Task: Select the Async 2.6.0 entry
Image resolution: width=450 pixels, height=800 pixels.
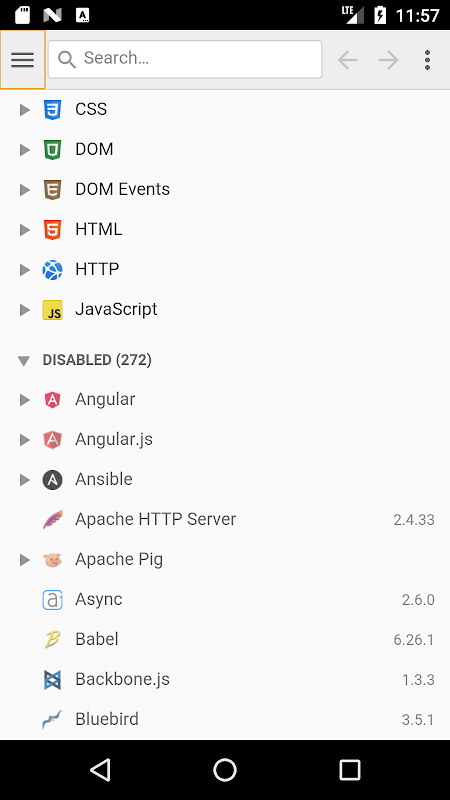Action: [x=225, y=599]
